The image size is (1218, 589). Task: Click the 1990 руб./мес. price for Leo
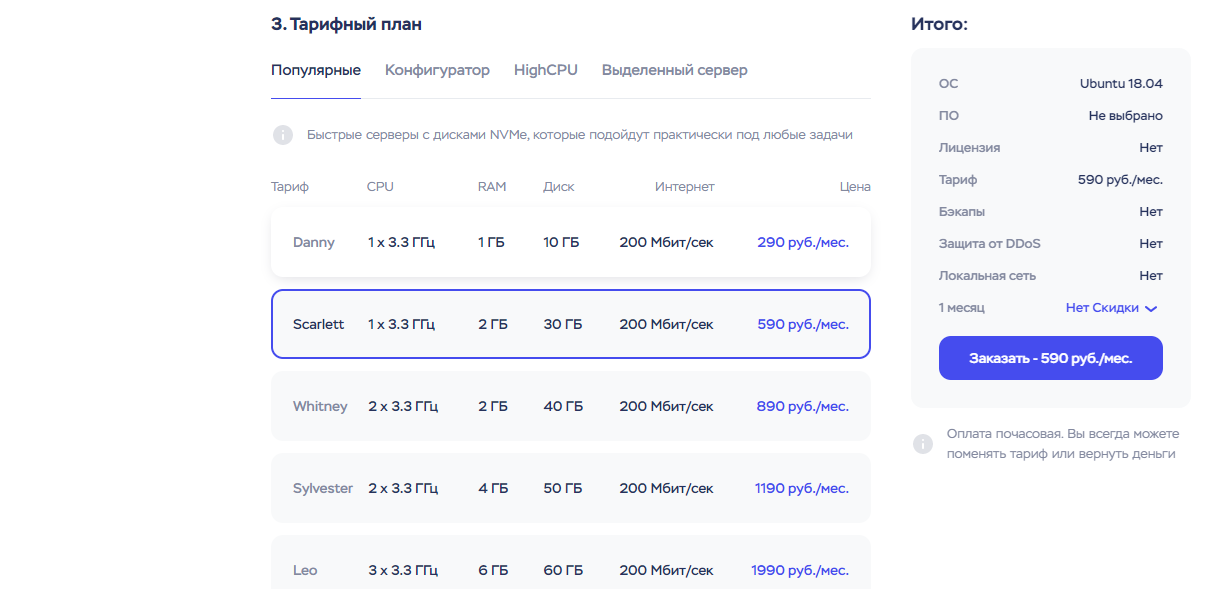pos(799,570)
